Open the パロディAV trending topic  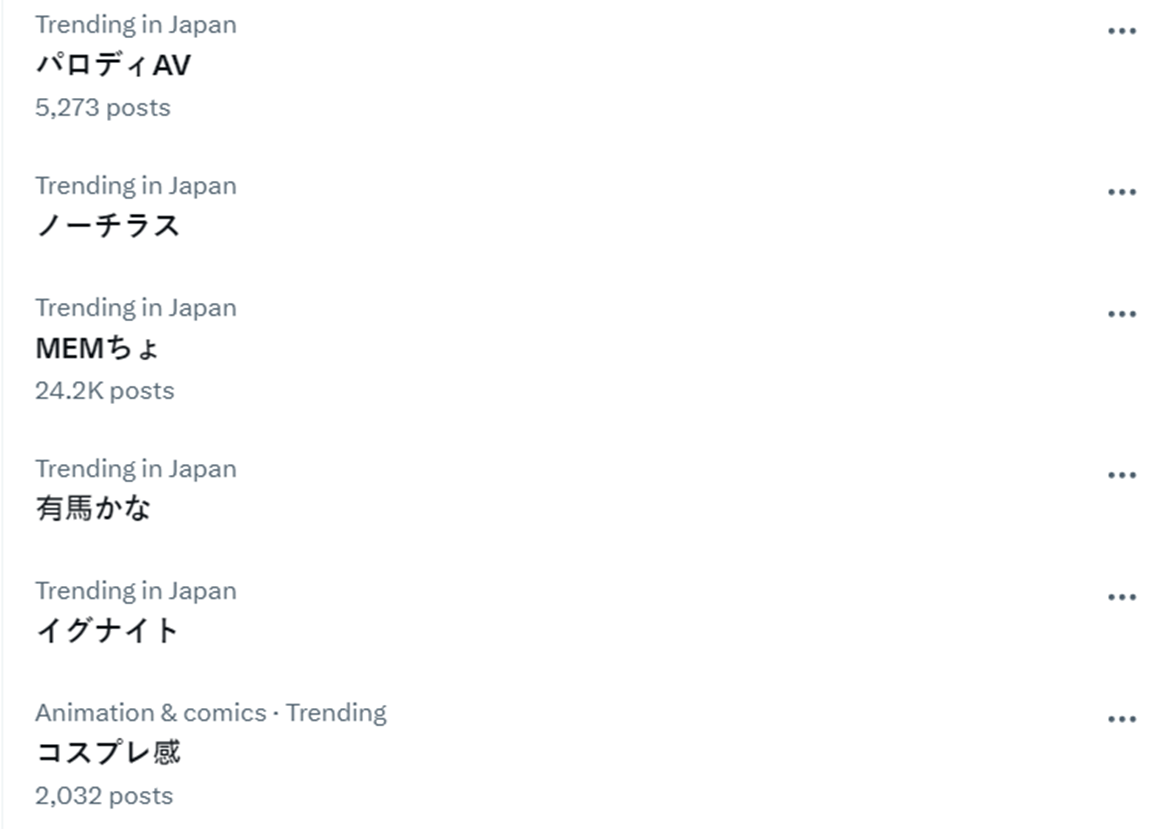click(x=113, y=66)
